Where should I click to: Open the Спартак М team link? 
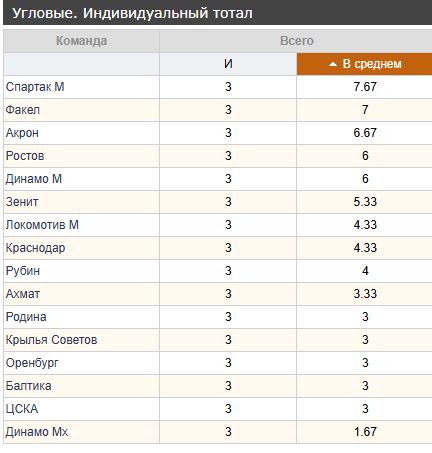(x=35, y=87)
